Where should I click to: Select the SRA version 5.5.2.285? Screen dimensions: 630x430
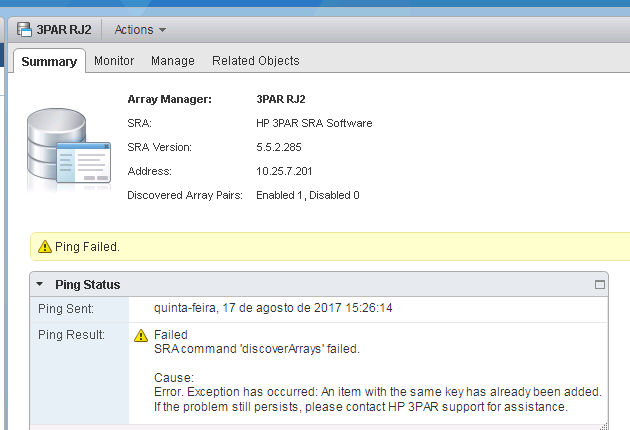tap(279, 147)
